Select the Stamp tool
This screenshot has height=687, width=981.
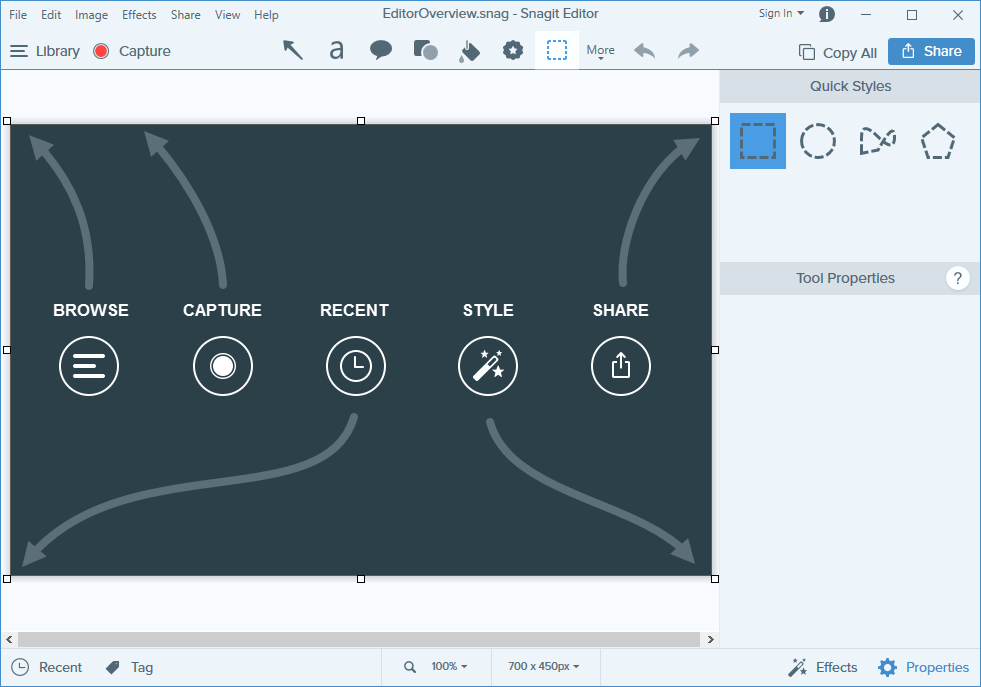pyautogui.click(x=513, y=50)
